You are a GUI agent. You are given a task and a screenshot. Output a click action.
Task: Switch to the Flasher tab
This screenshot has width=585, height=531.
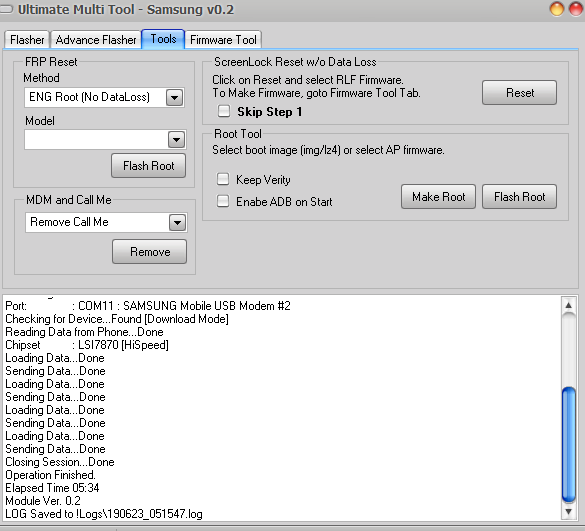27,40
